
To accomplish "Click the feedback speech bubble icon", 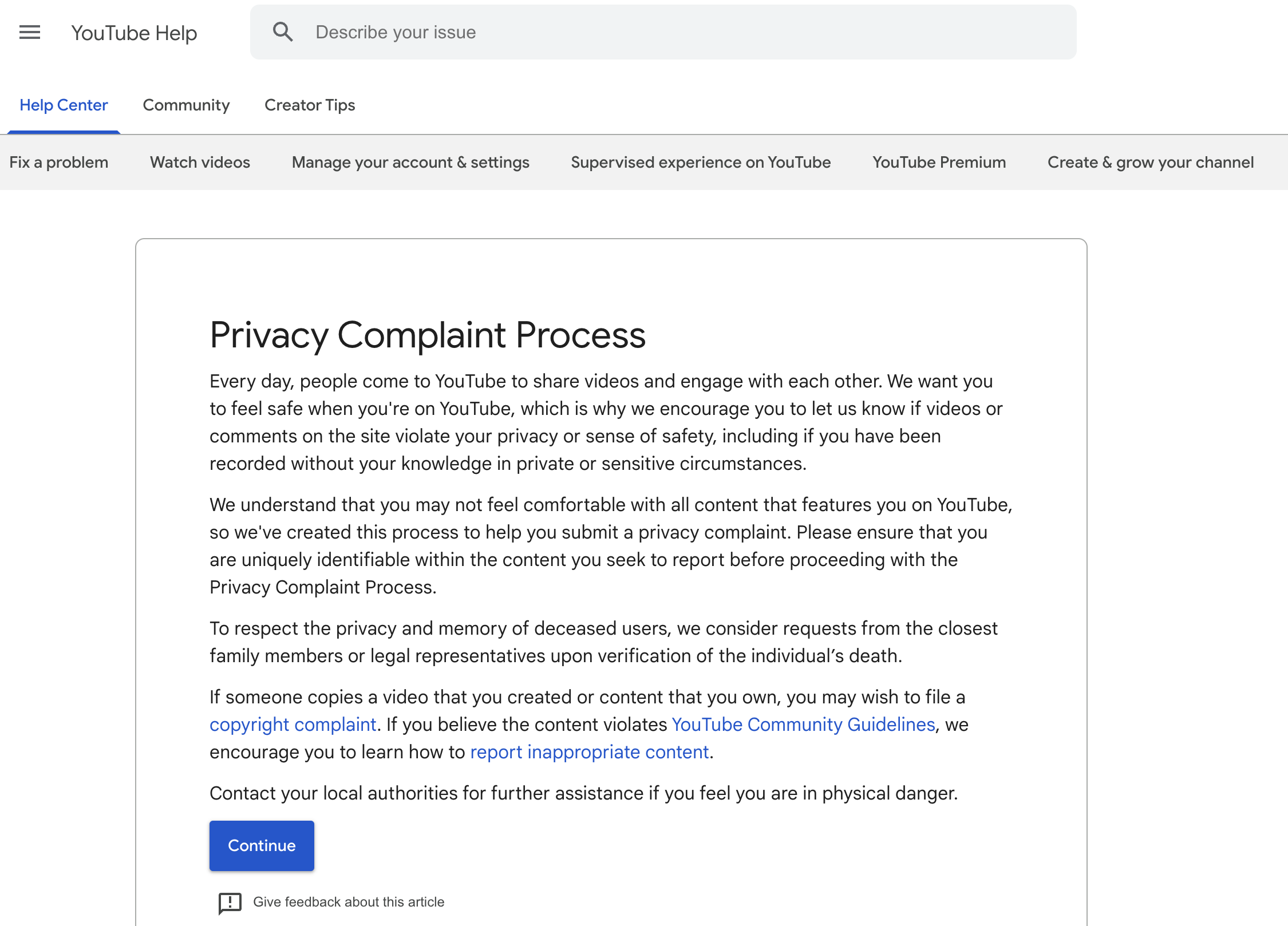I will tap(230, 903).
